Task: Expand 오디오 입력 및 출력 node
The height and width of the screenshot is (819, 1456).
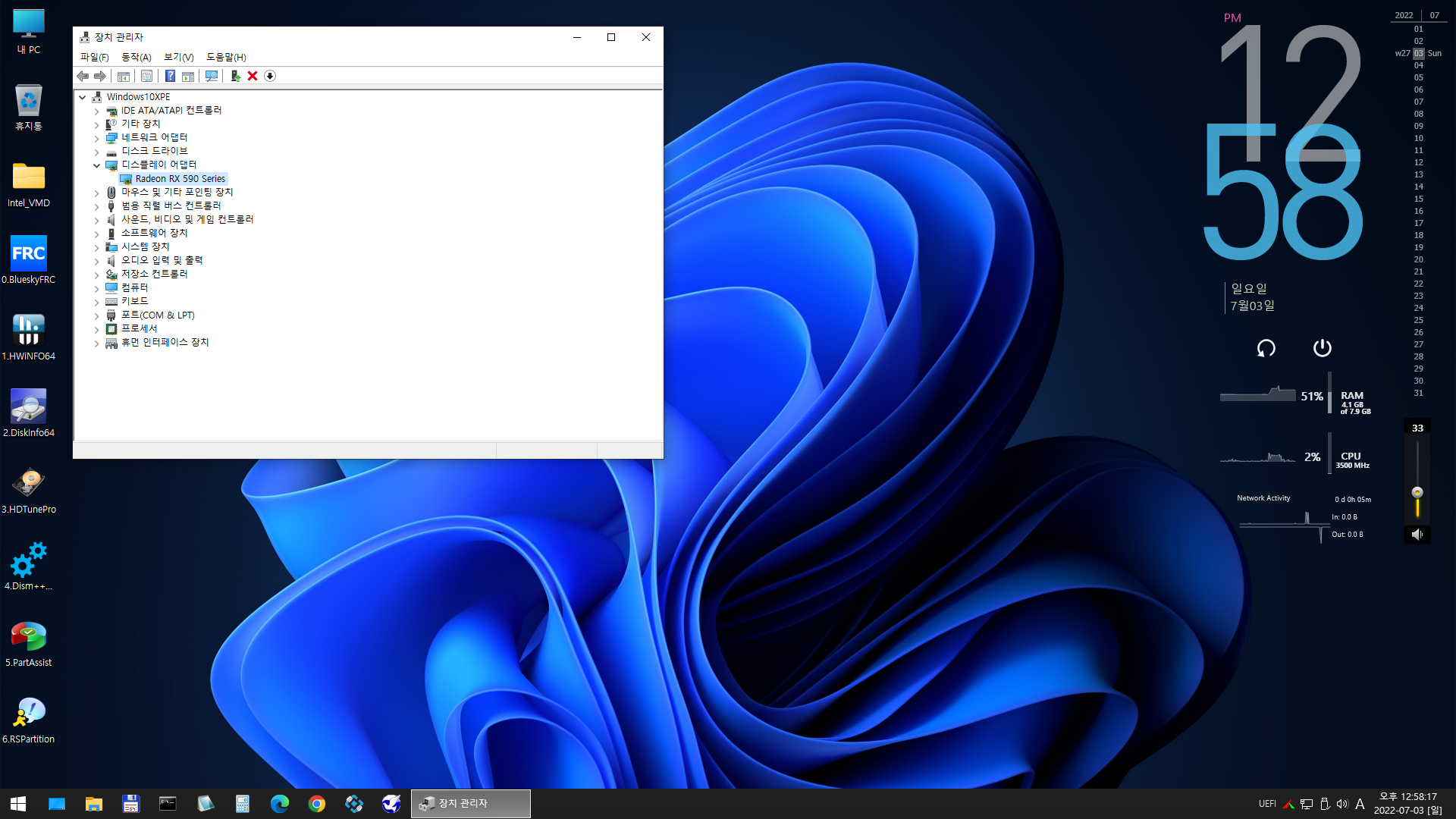Action: coord(96,261)
